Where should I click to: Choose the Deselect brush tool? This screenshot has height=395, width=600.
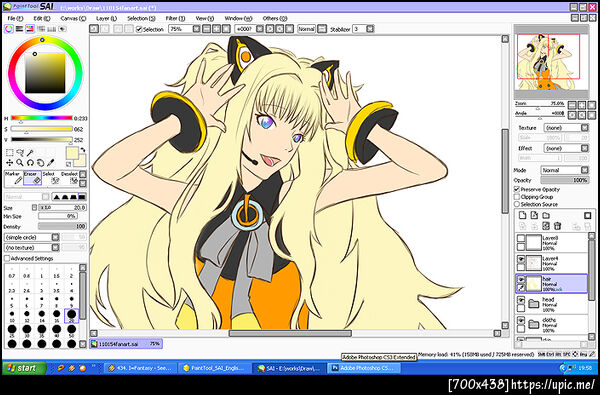(x=69, y=178)
